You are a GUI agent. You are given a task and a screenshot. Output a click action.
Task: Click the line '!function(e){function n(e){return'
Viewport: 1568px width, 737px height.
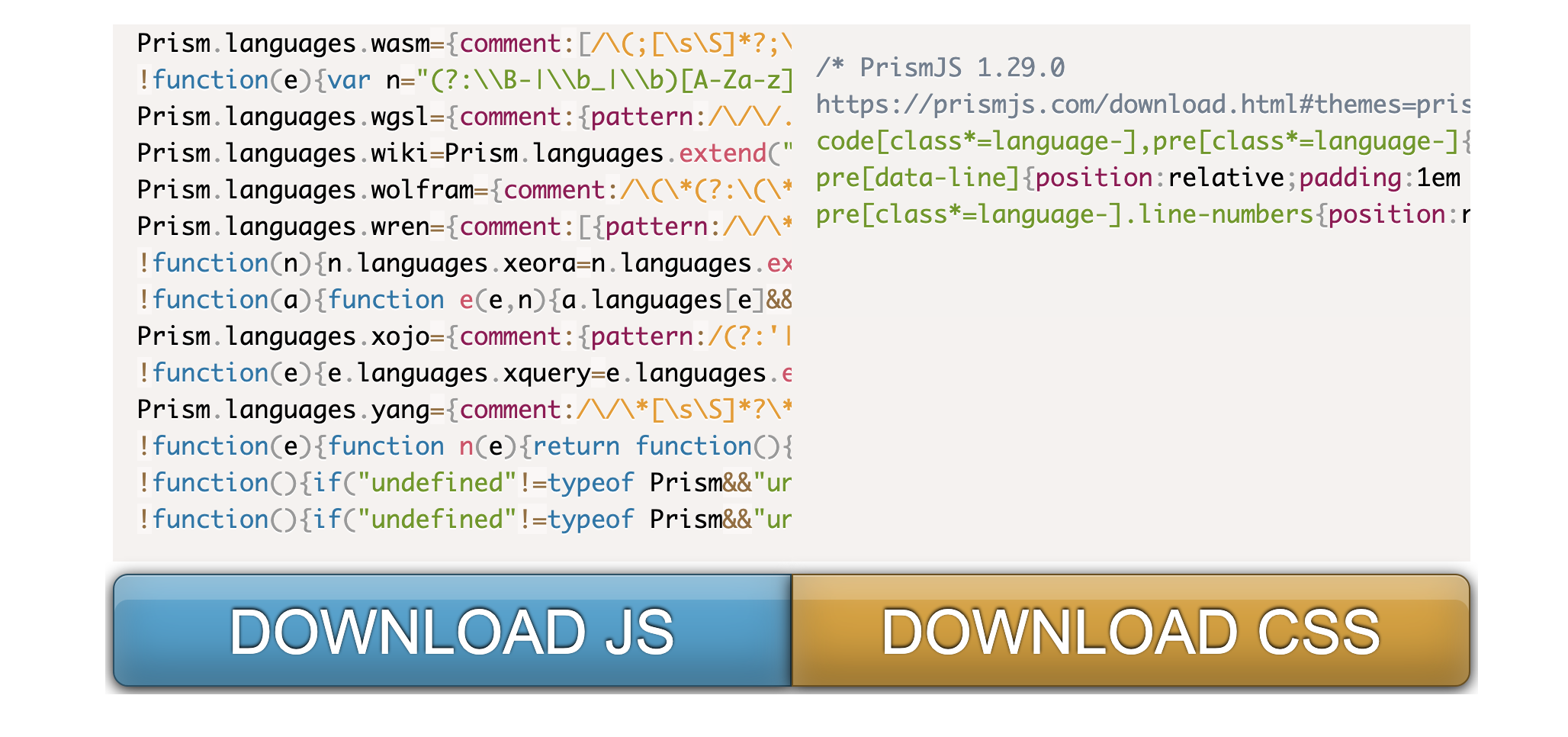[464, 446]
